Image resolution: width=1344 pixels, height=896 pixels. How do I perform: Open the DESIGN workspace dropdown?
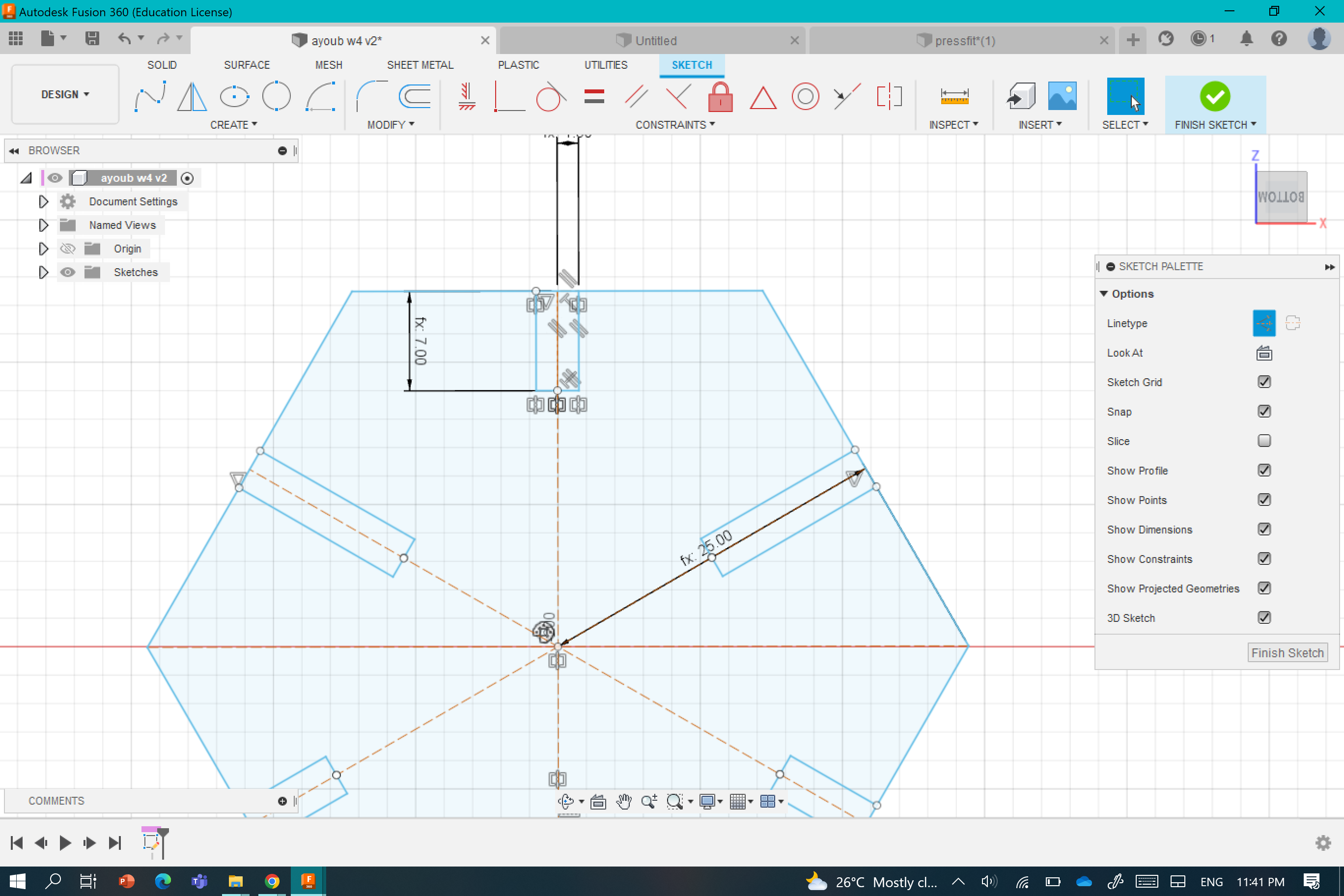click(65, 94)
